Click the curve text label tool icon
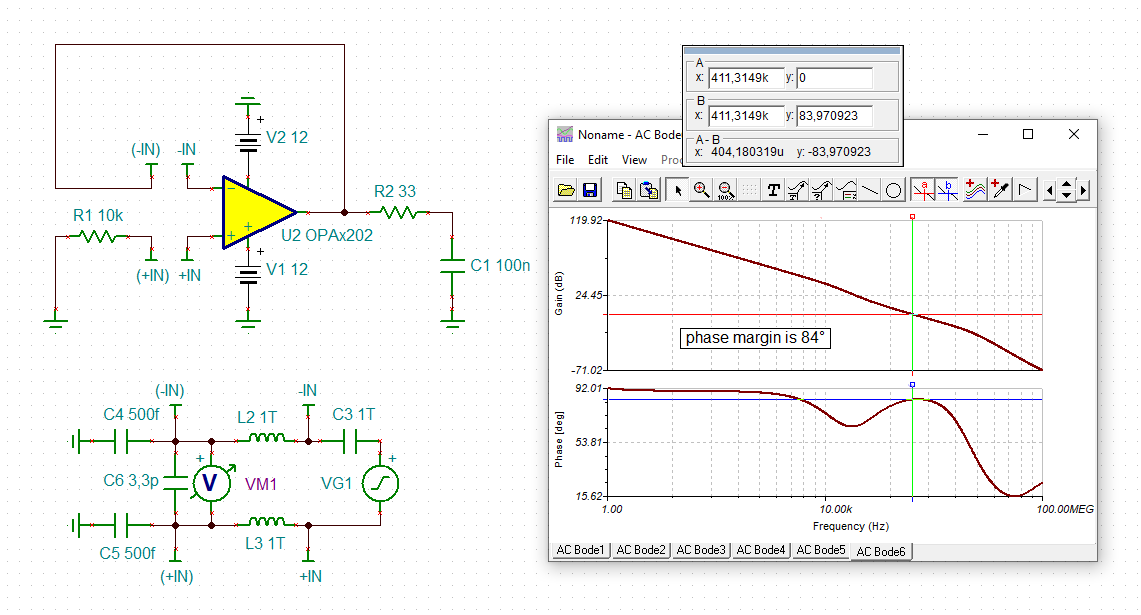This screenshot has height=615, width=1141. [798, 191]
